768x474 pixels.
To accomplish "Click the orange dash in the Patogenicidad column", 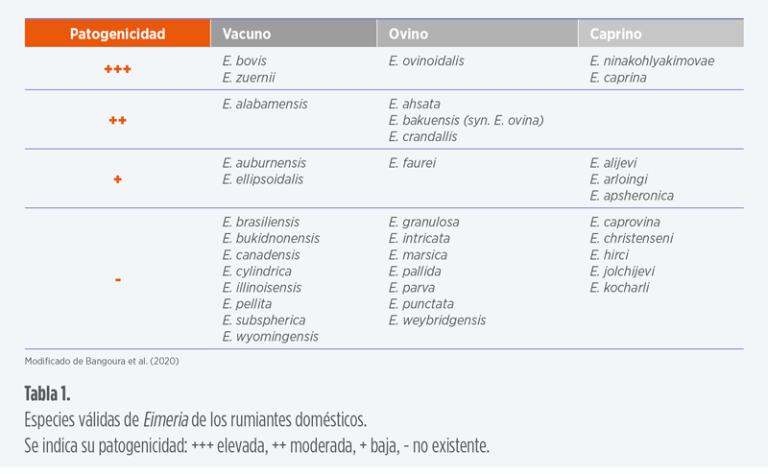I will (x=117, y=280).
